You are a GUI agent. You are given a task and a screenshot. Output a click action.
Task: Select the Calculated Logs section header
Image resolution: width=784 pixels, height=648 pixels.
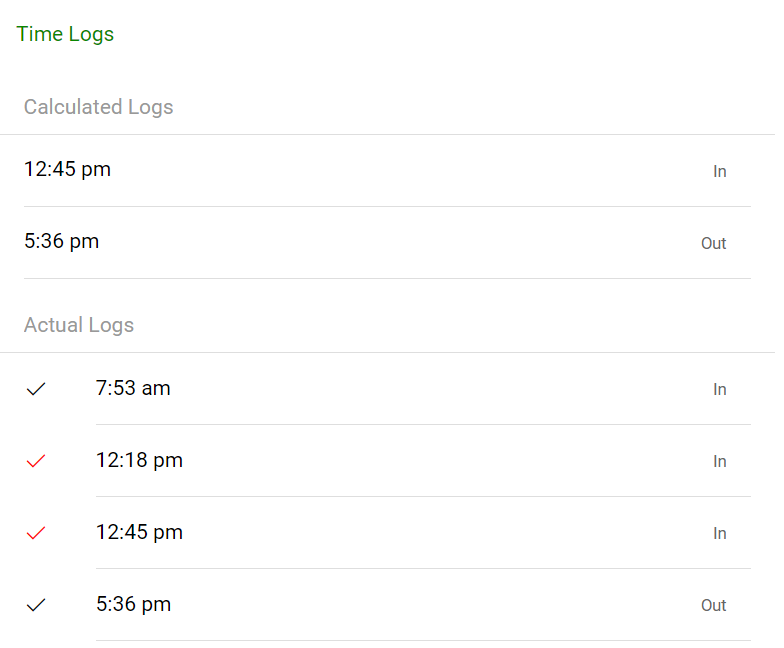pos(98,107)
